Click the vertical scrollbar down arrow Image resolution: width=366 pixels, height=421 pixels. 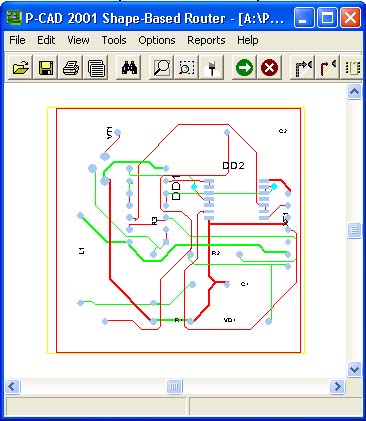tap(354, 369)
